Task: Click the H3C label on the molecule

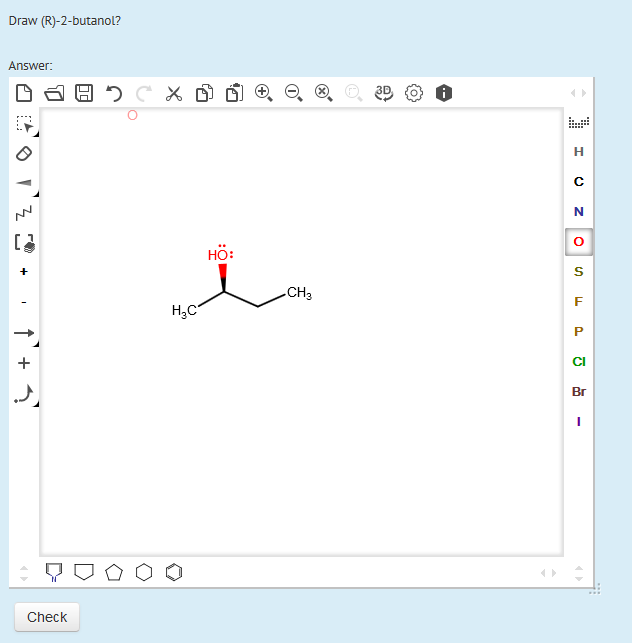Action: click(185, 311)
